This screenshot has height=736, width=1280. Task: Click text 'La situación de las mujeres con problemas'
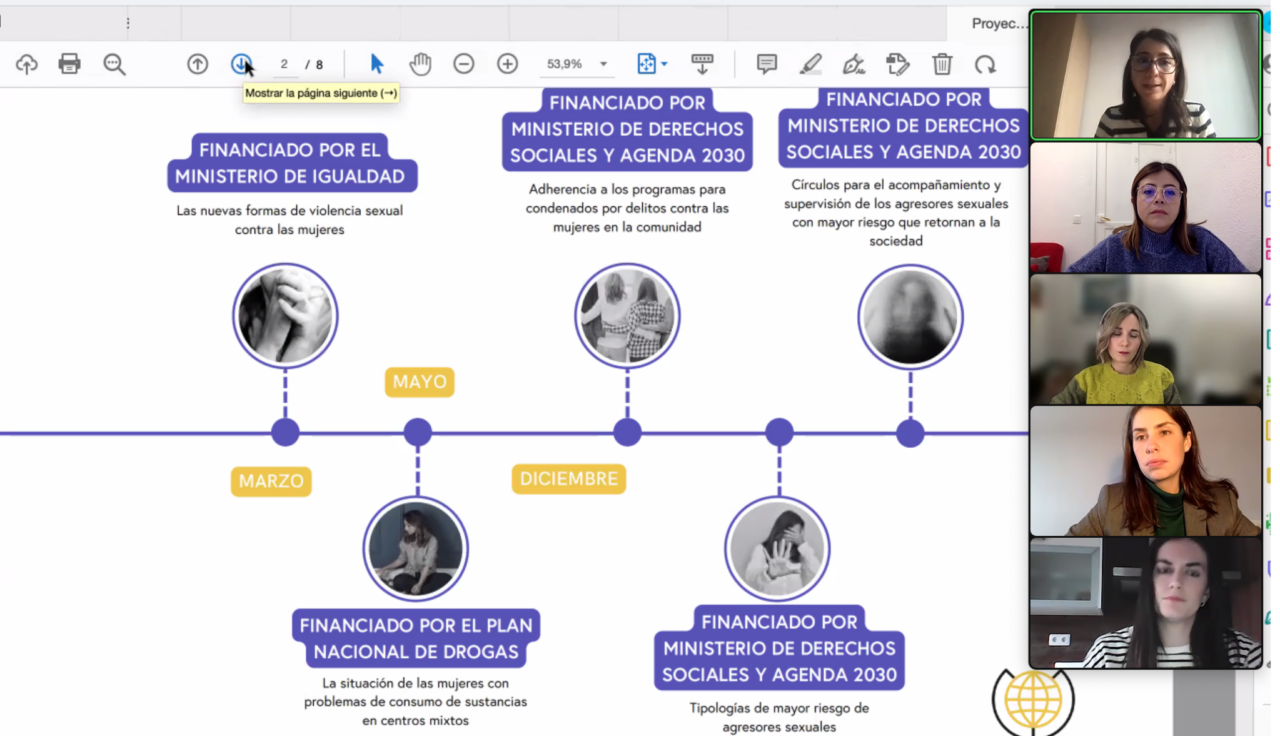[415, 692]
